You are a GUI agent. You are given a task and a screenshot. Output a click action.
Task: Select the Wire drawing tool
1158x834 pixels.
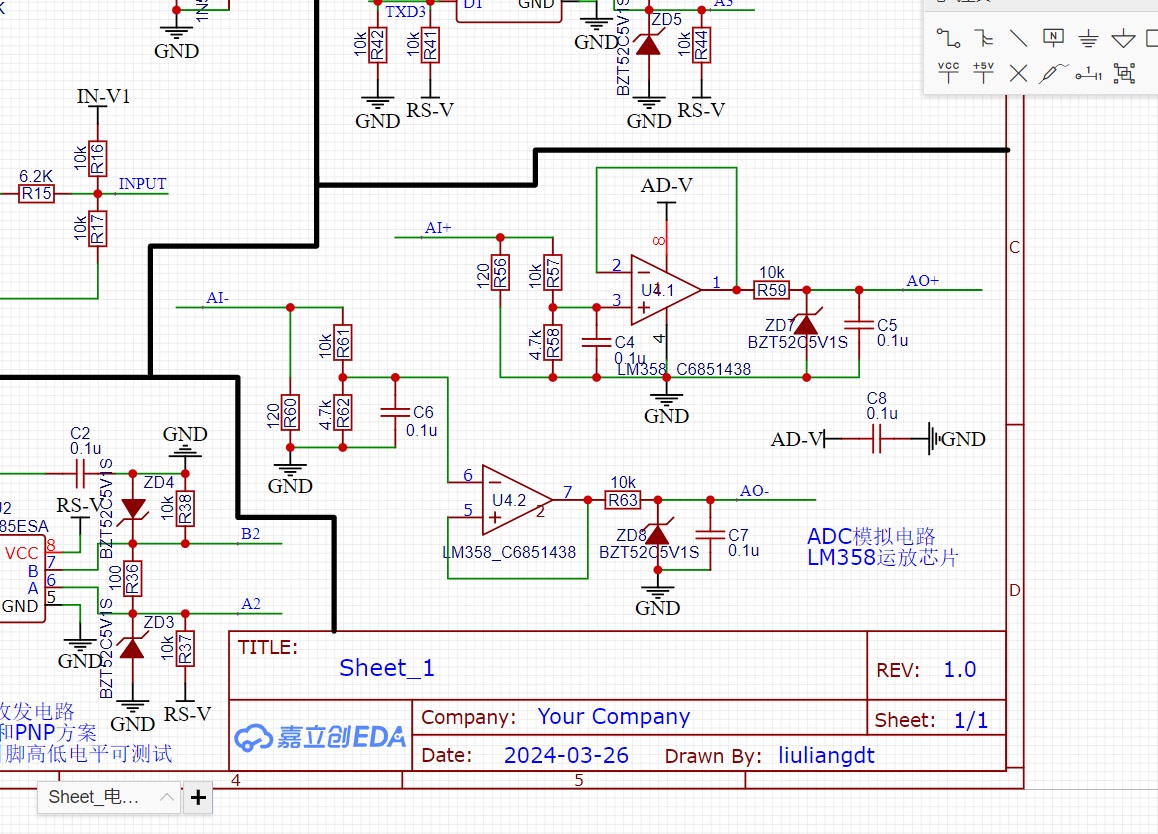tap(948, 38)
